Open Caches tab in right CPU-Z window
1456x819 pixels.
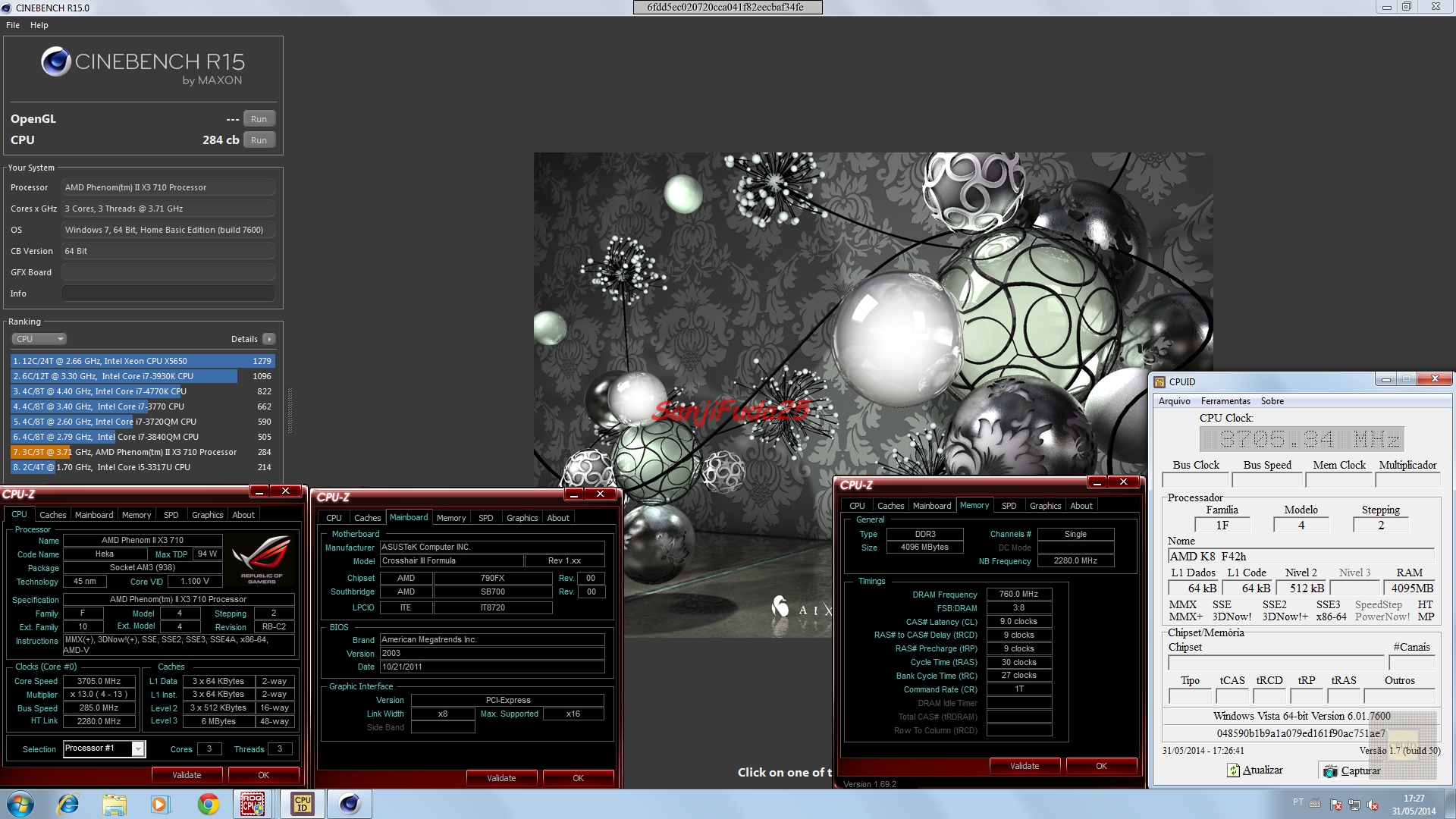click(890, 506)
